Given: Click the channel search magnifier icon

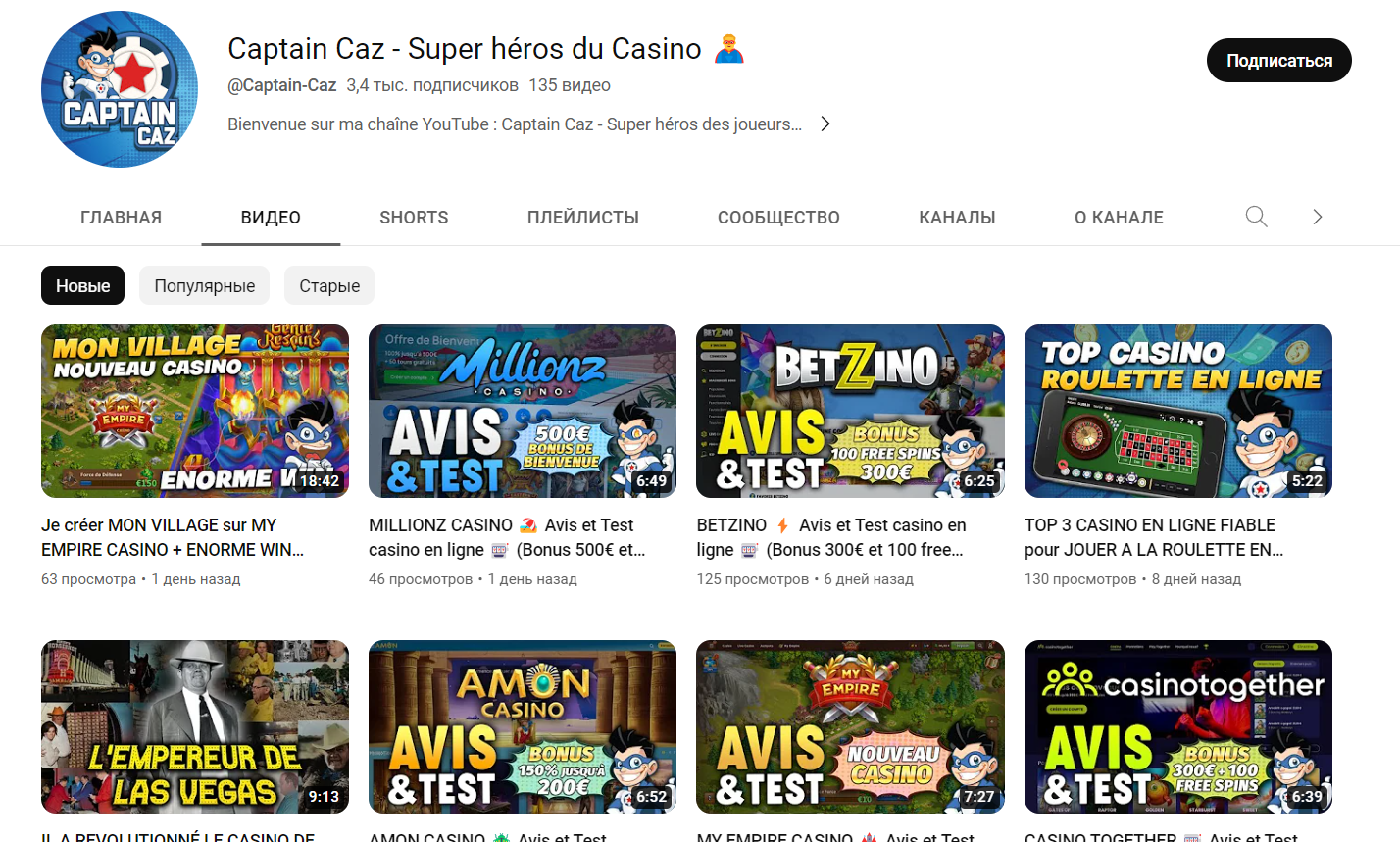Looking at the screenshot, I should click(x=1256, y=217).
